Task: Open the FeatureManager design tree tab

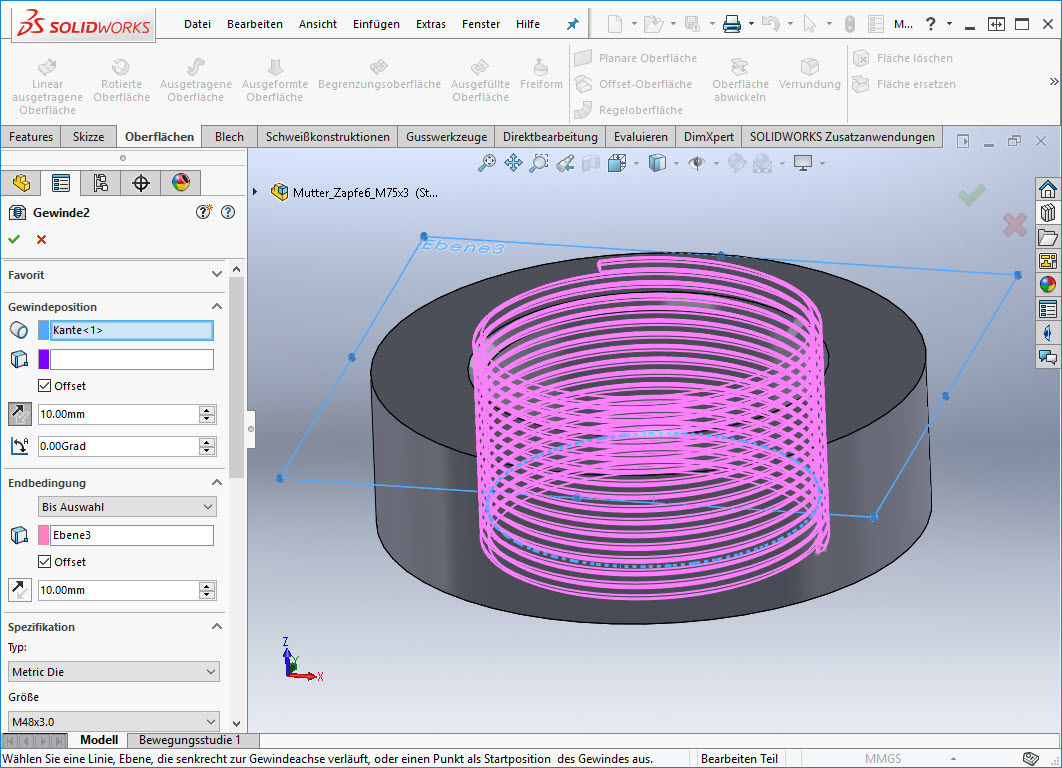Action: pyautogui.click(x=21, y=183)
